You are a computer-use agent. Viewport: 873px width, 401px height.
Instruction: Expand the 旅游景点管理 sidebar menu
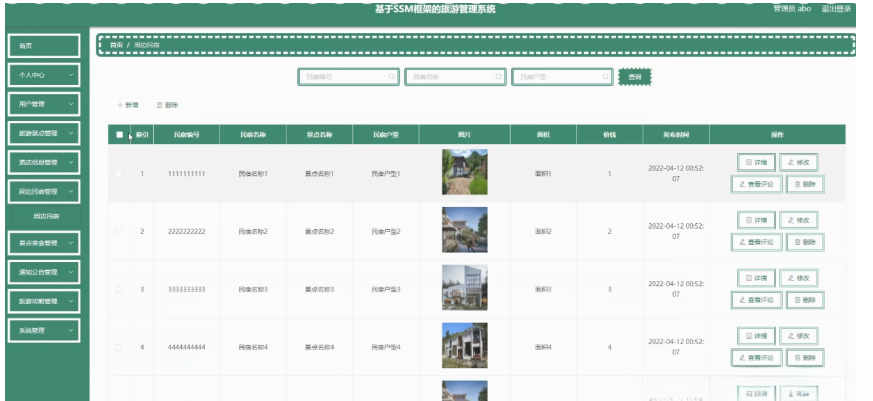[x=43, y=133]
